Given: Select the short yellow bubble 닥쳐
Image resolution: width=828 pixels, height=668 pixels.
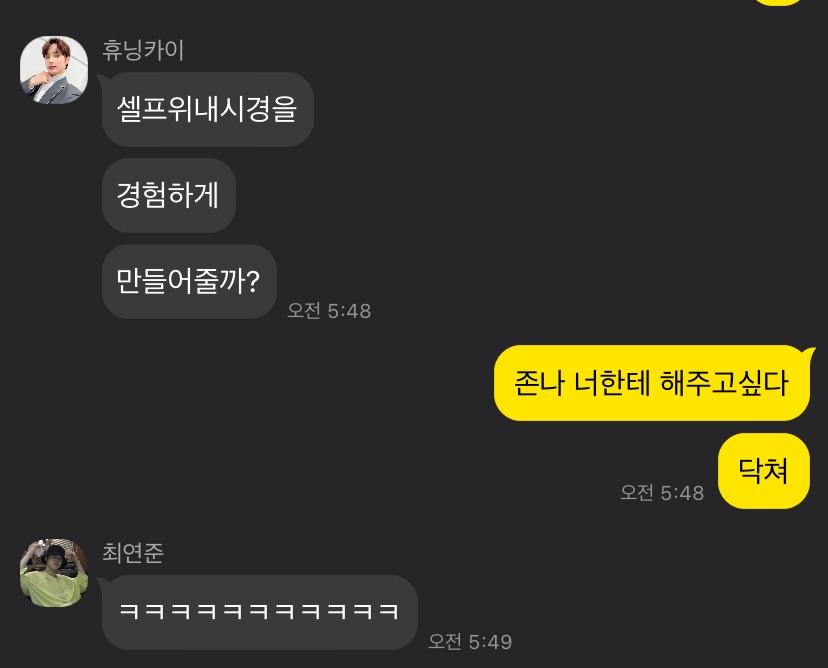Looking at the screenshot, I should 764,471.
